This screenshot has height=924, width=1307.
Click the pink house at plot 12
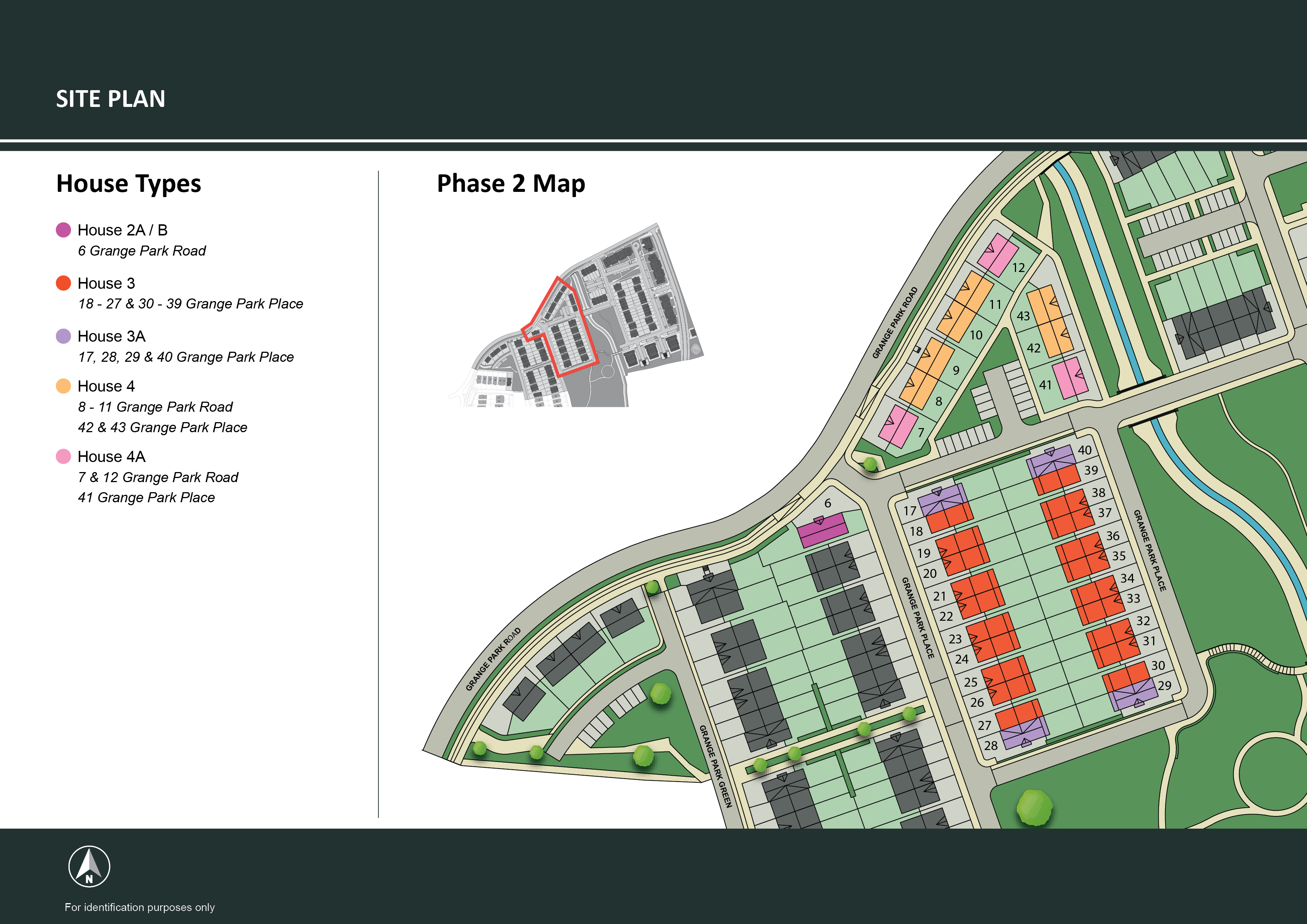997,256
